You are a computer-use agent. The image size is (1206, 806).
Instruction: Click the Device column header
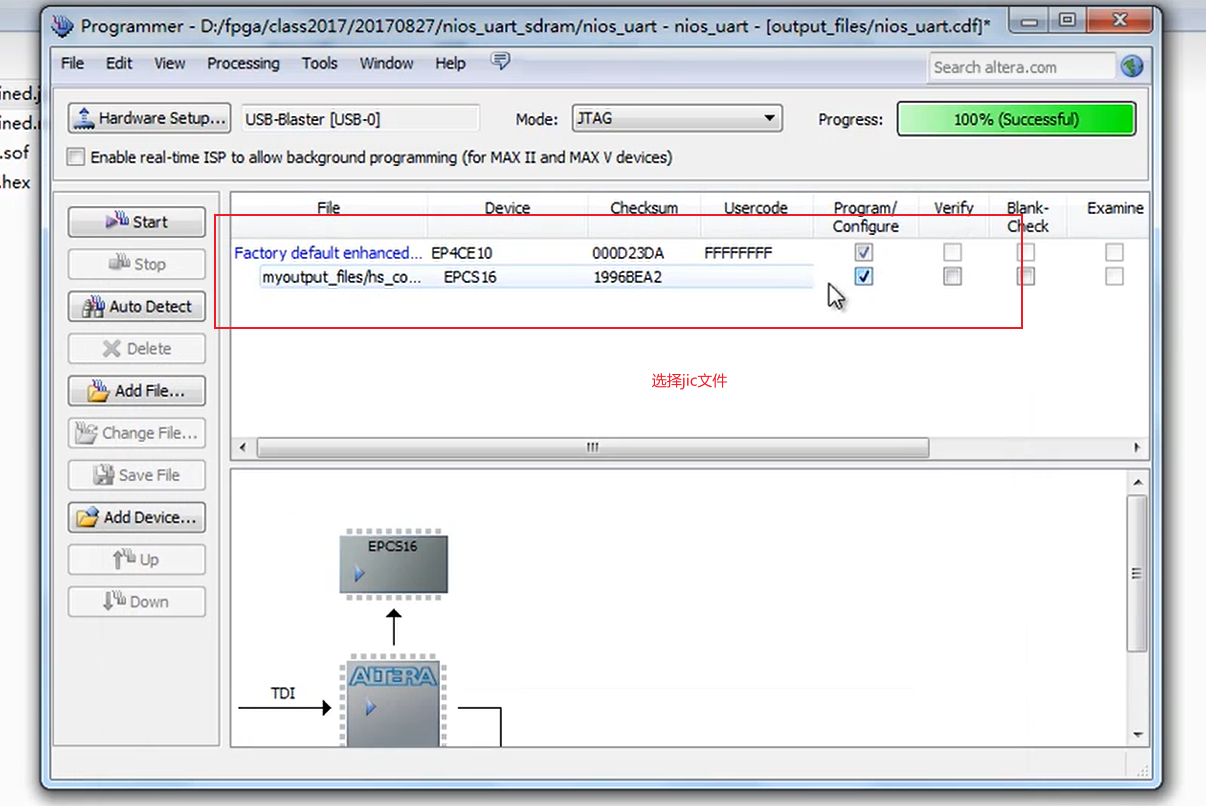(x=508, y=208)
